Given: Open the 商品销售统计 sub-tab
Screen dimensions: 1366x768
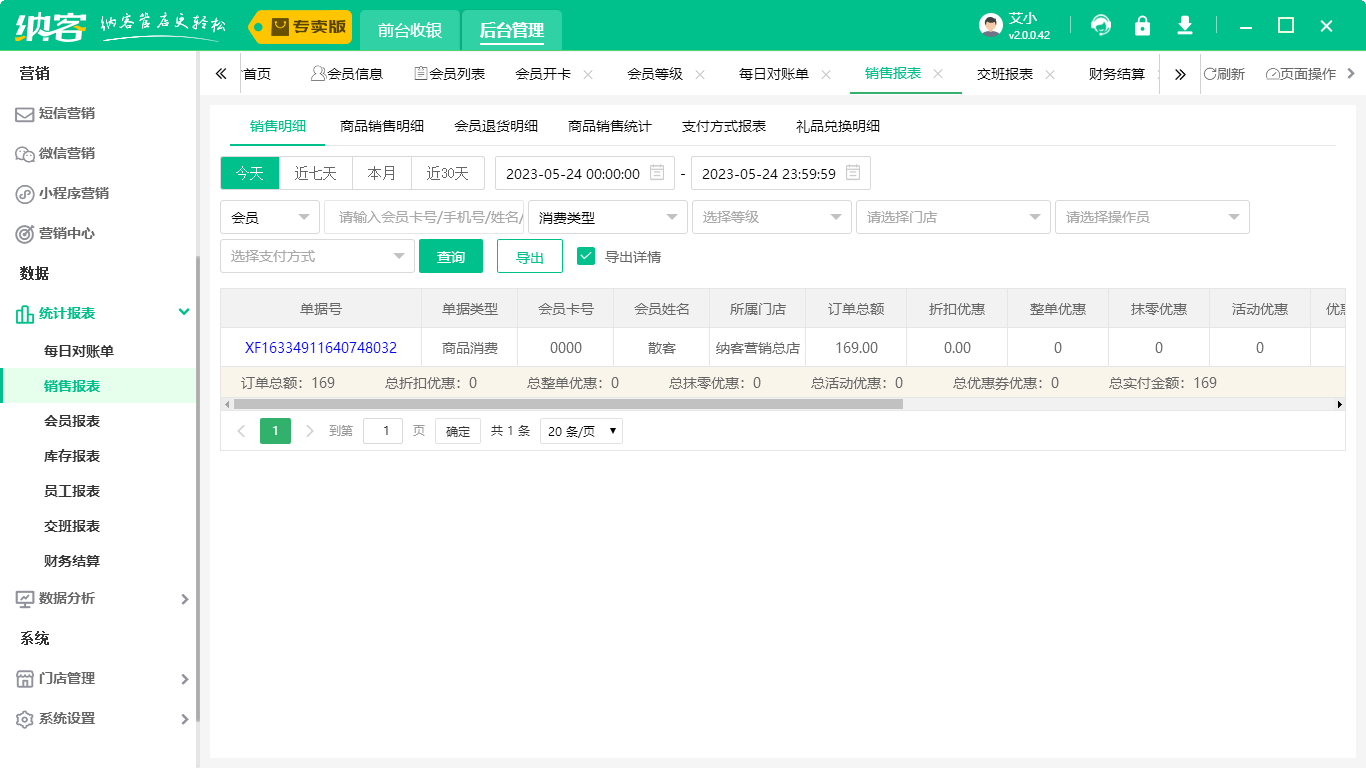Looking at the screenshot, I should point(610,126).
